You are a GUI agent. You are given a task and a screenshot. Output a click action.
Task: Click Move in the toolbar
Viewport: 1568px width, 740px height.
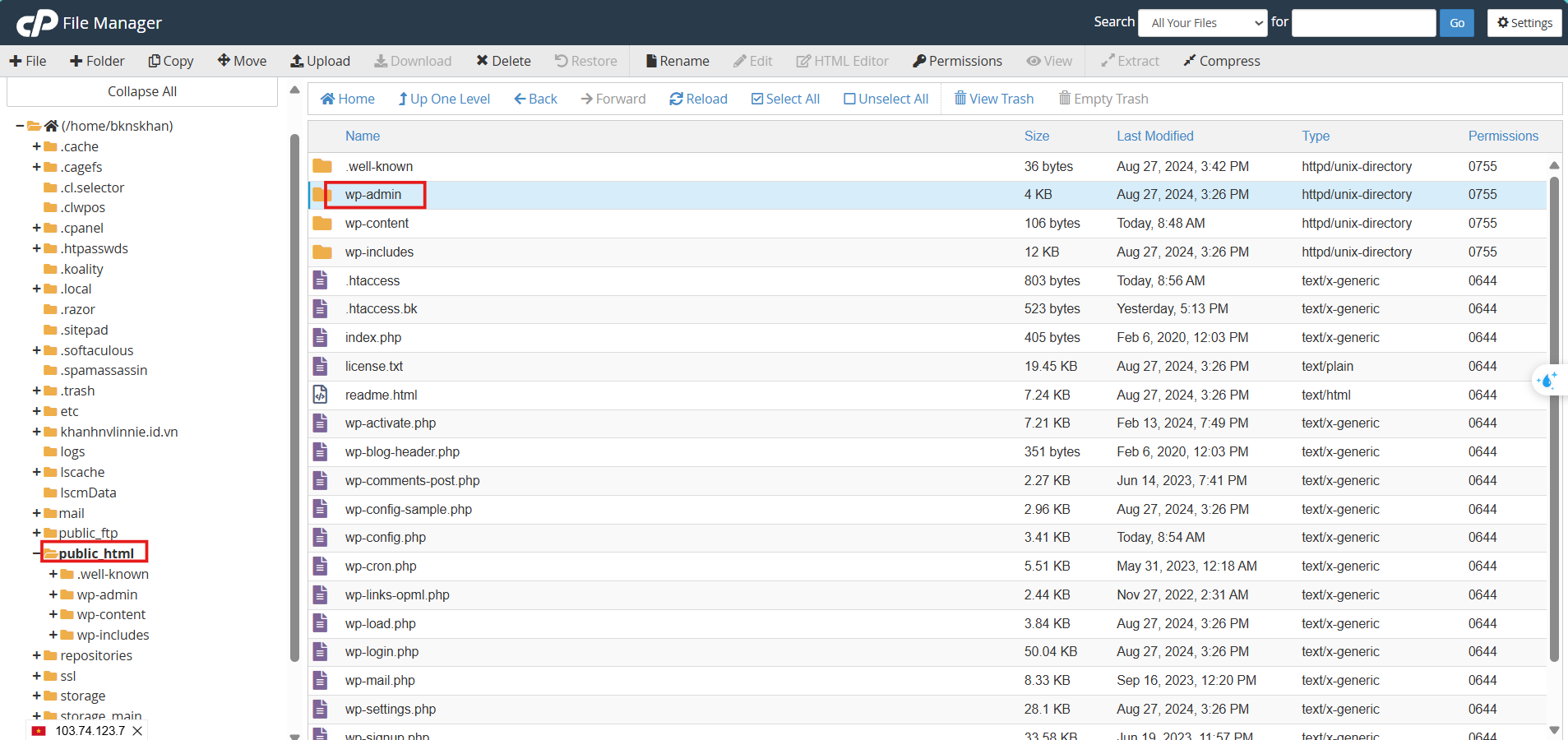242,61
